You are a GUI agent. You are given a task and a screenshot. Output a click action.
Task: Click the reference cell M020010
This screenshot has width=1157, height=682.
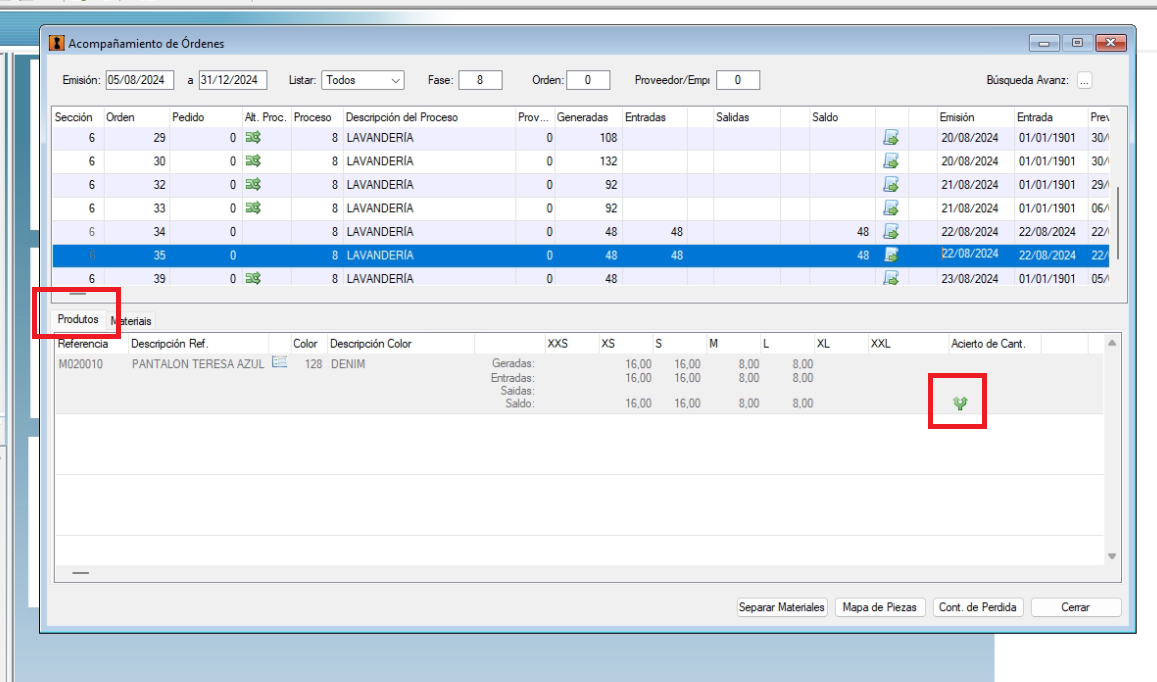(80, 364)
